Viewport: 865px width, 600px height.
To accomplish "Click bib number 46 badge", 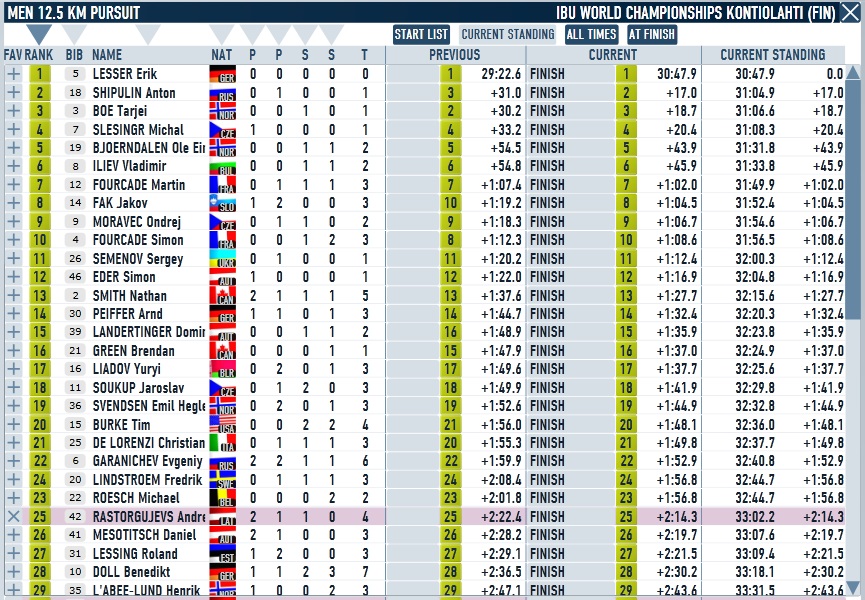I will tap(76, 277).
